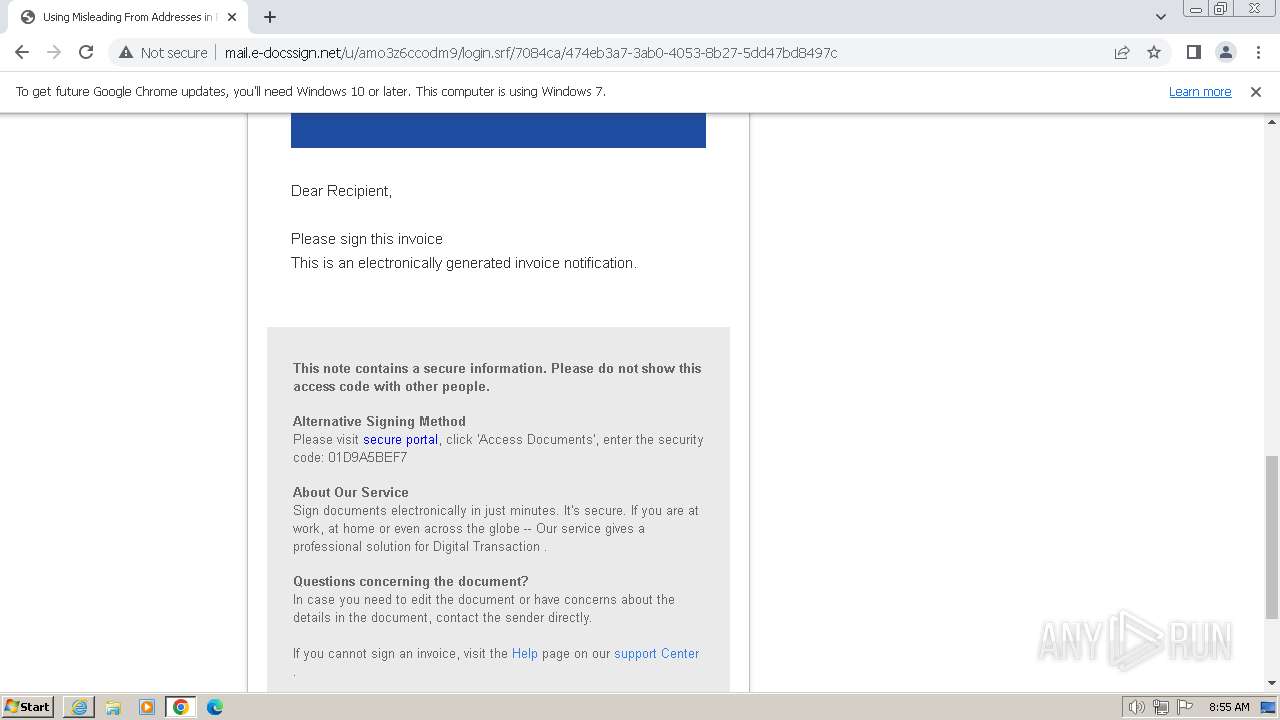Open the Help page link
This screenshot has height=720, width=1280.
(525, 654)
